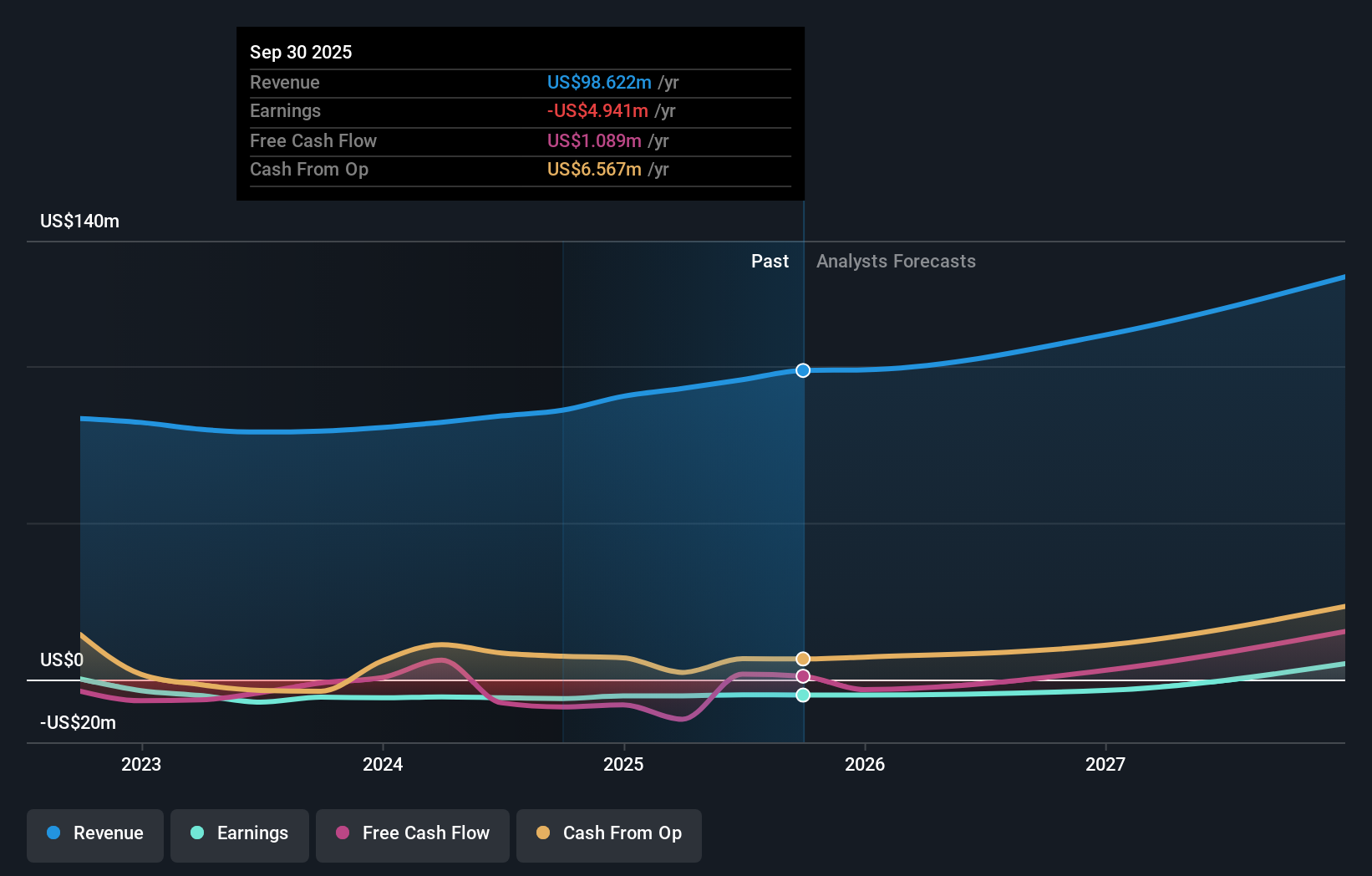Click the 2026 year label on the axis
The width and height of the screenshot is (1372, 876).
pos(866,763)
